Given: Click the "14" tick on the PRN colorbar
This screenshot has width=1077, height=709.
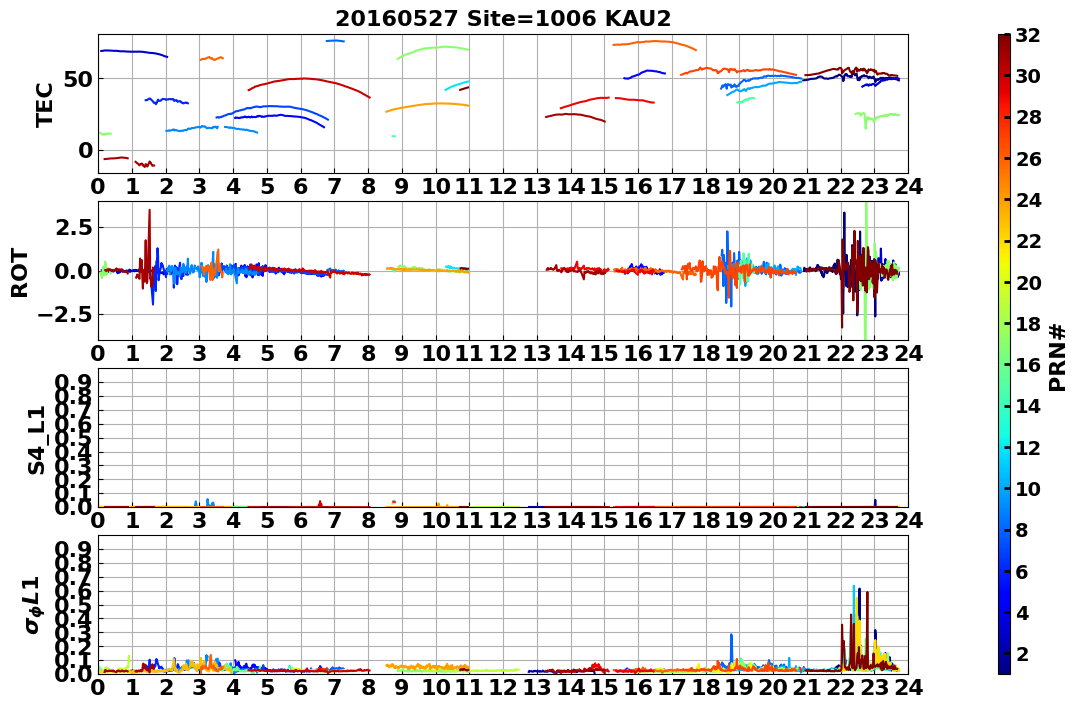Looking at the screenshot, I should (x=1028, y=406).
